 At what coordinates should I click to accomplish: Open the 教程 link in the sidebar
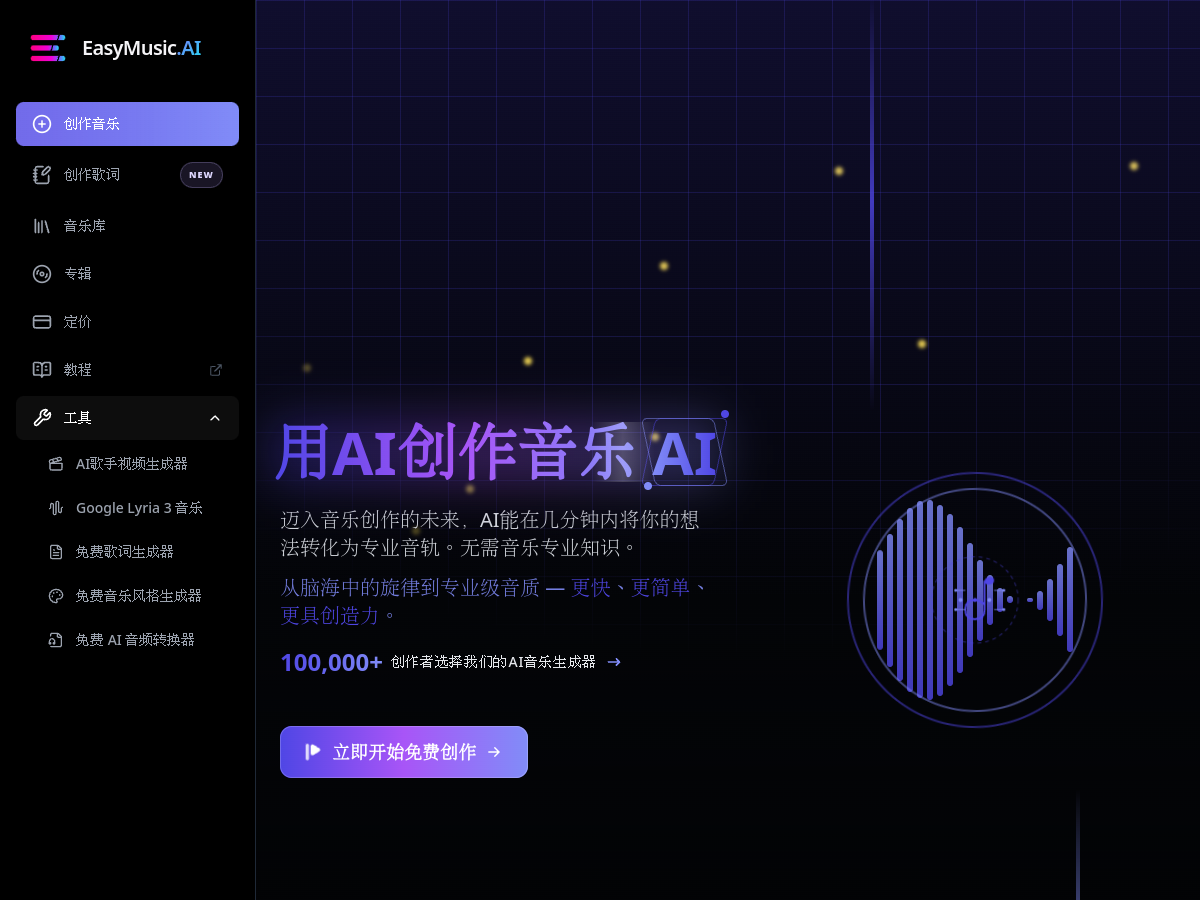pyautogui.click(x=127, y=370)
